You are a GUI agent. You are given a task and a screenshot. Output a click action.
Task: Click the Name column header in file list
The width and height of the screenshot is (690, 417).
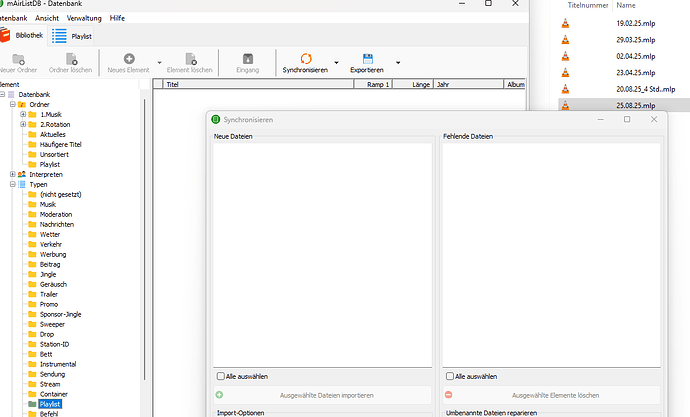626,5
